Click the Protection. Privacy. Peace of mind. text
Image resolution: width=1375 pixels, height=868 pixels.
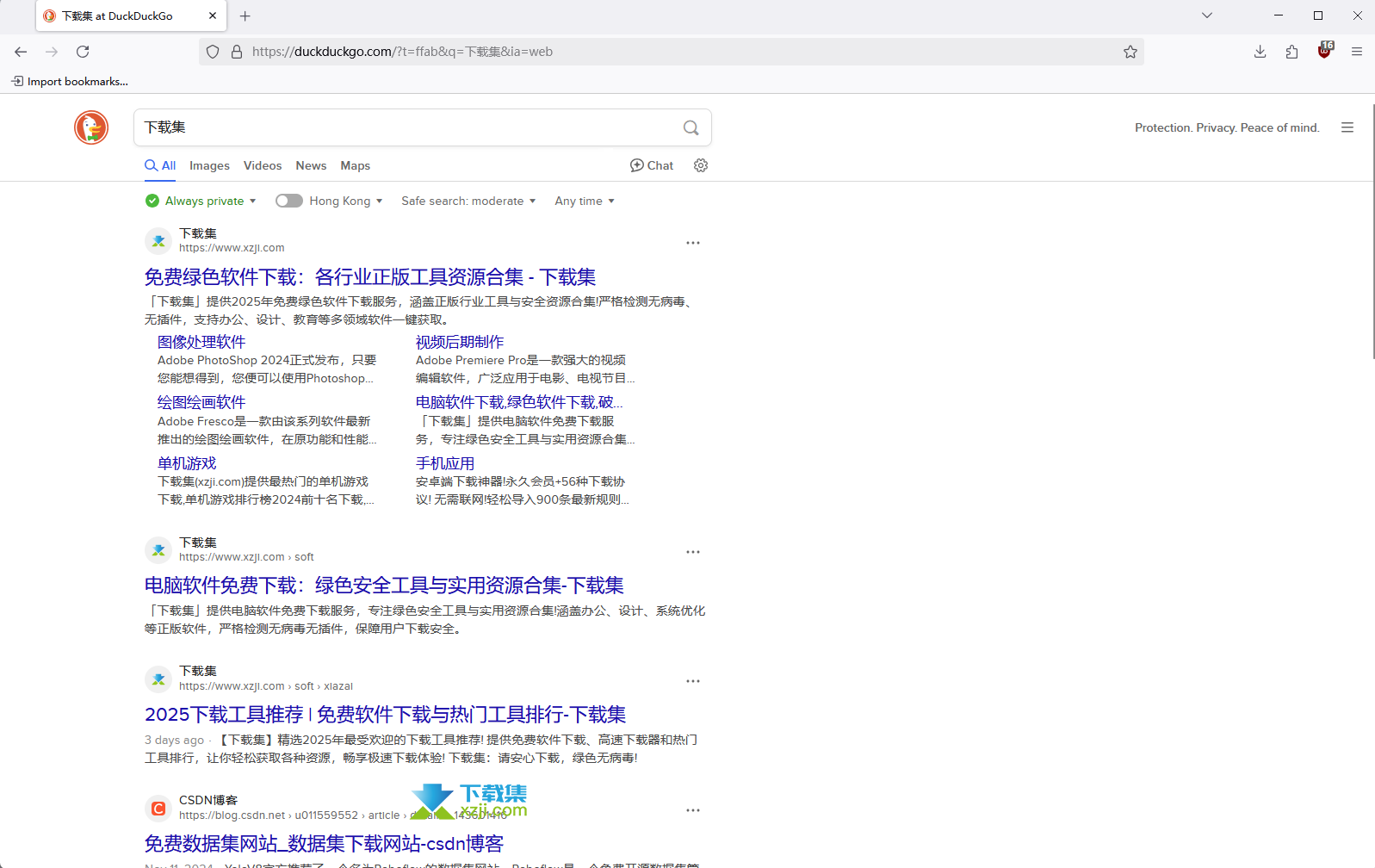coord(1227,127)
